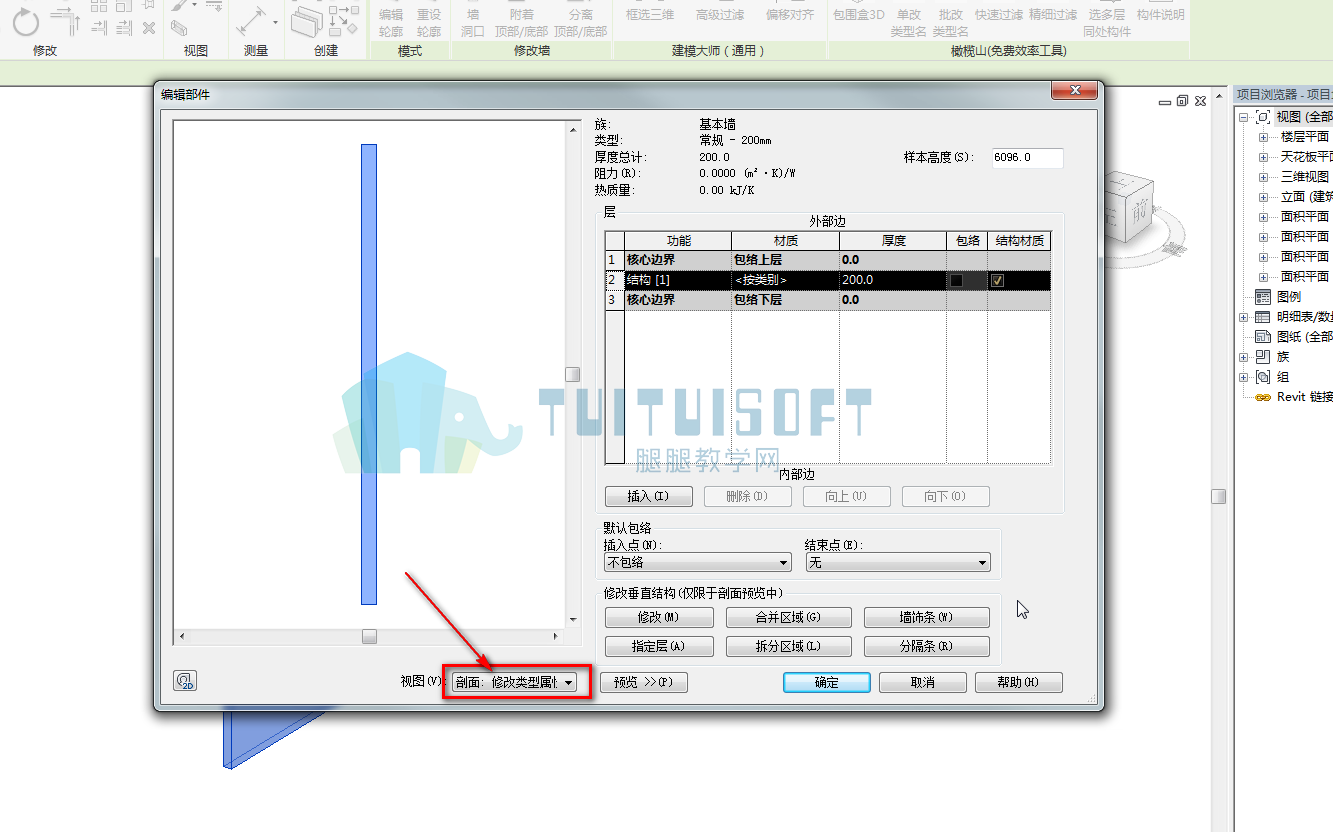Expand the 三维视图 tree node
Viewport: 1333px width, 832px height.
pos(1263,177)
